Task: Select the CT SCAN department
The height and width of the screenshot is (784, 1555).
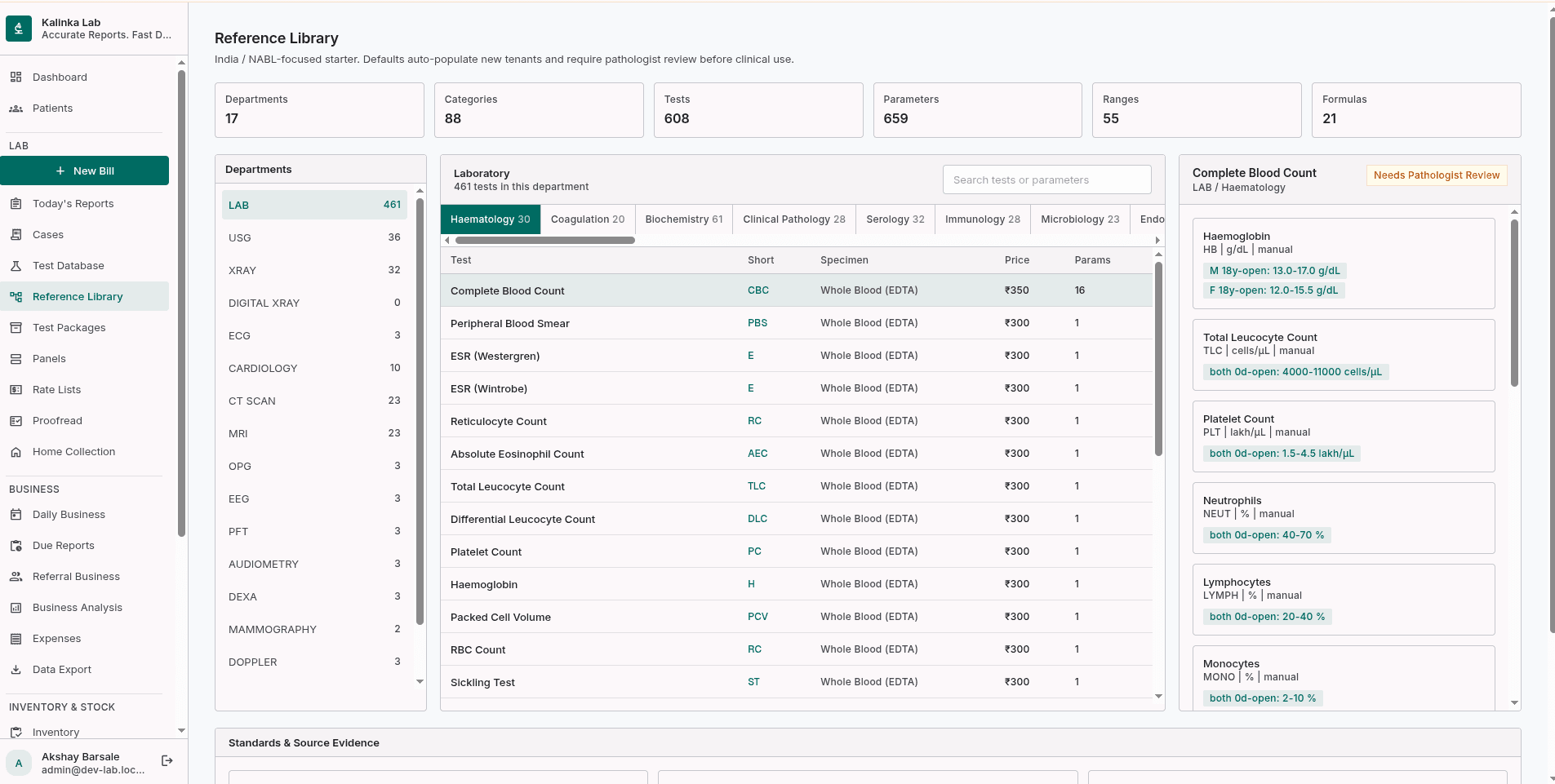Action: [314, 401]
